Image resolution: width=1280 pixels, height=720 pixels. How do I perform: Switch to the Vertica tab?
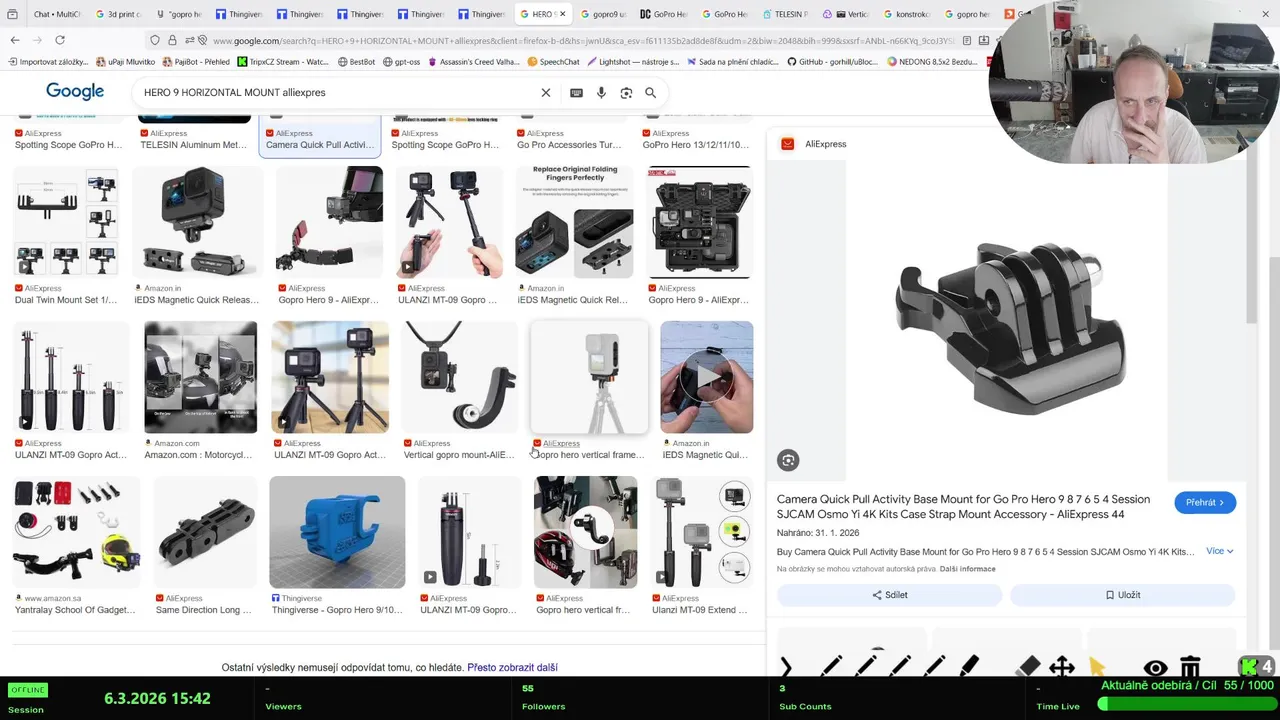coord(845,14)
